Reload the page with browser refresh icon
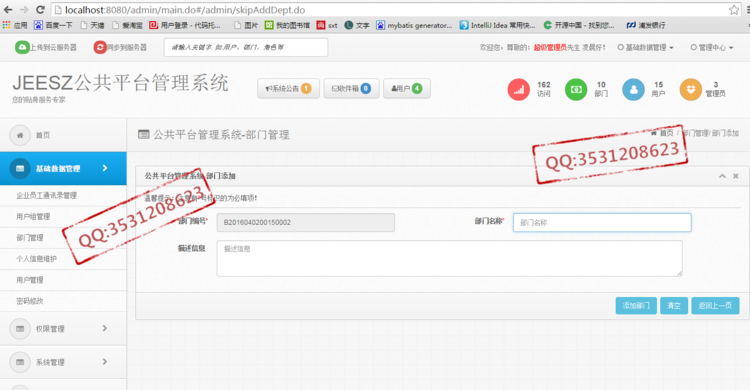 click(41, 10)
